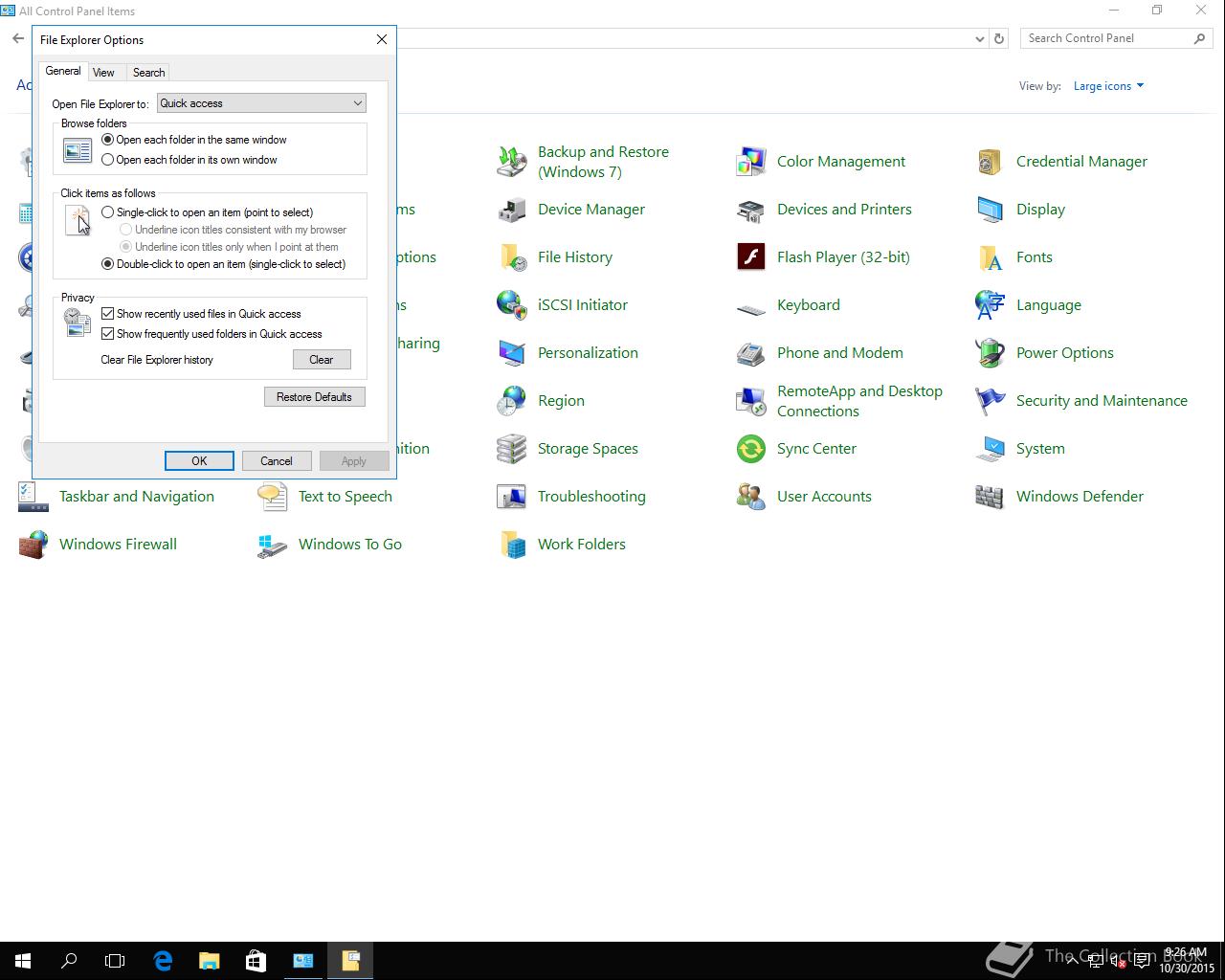Viewport: 1225px width, 980px height.
Task: Close the File Explorer Options dialog
Action: pos(382,39)
